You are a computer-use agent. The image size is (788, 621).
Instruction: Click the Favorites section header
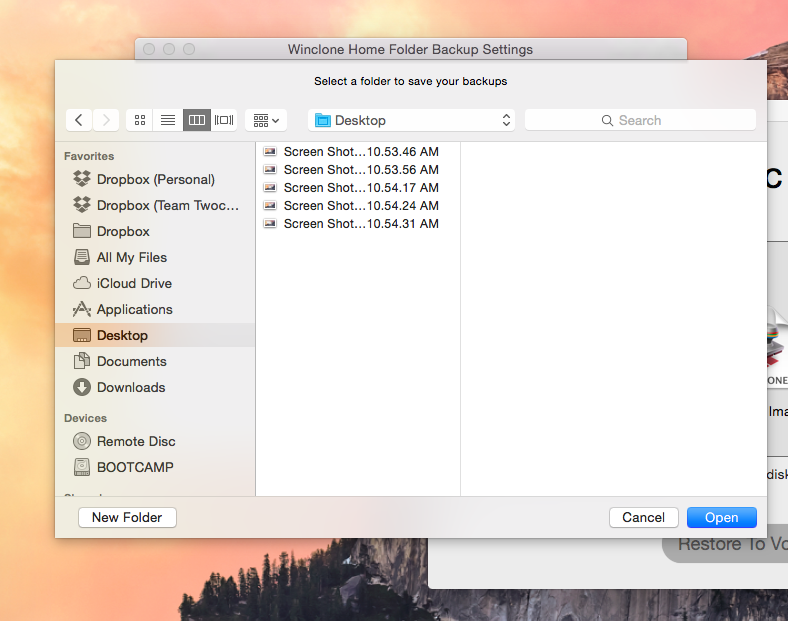(89, 156)
